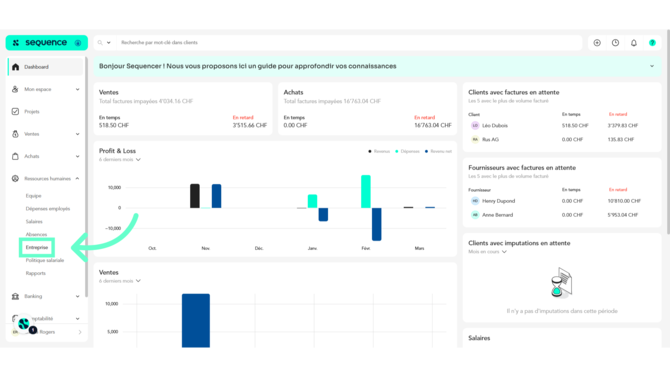Open user Rogers profile arrow
670x377 pixels.
click(80, 332)
